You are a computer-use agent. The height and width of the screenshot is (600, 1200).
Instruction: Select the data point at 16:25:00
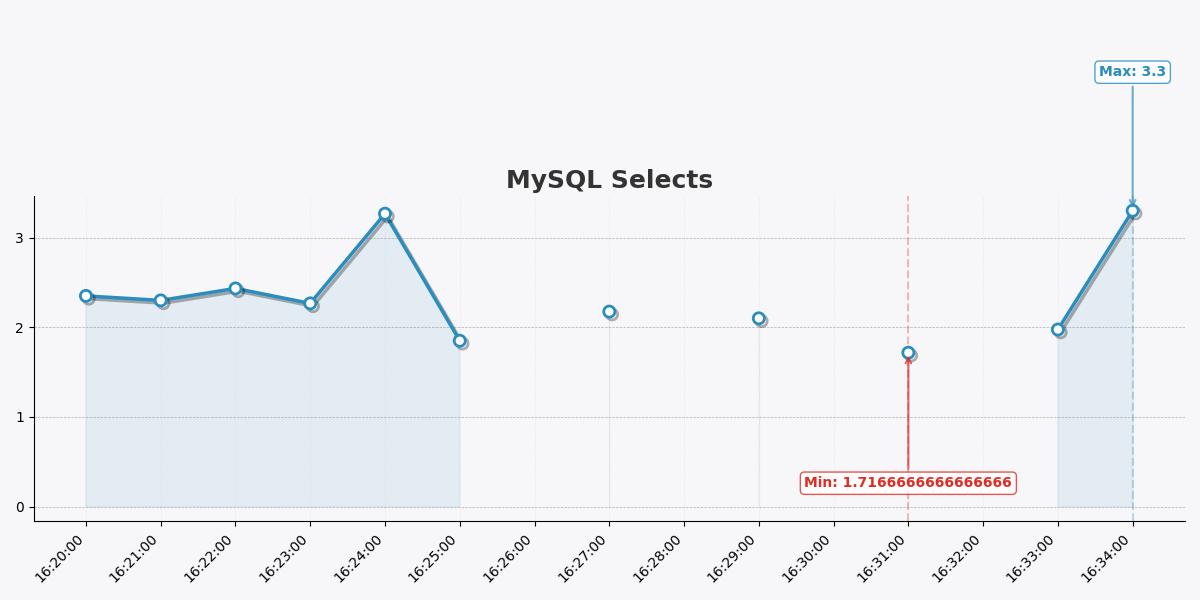tap(459, 341)
